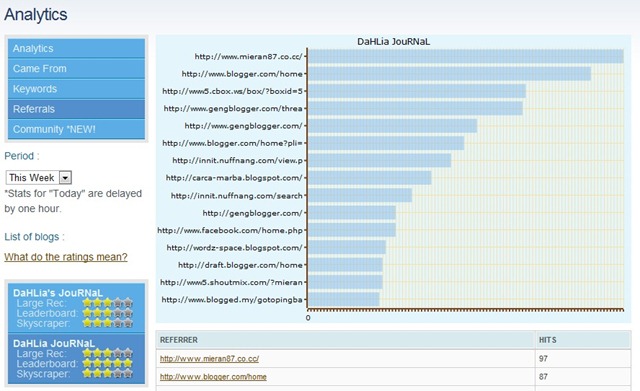The width and height of the screenshot is (640, 391).
Task: Select the Referrals menu item
Action: pyautogui.click(x=76, y=109)
